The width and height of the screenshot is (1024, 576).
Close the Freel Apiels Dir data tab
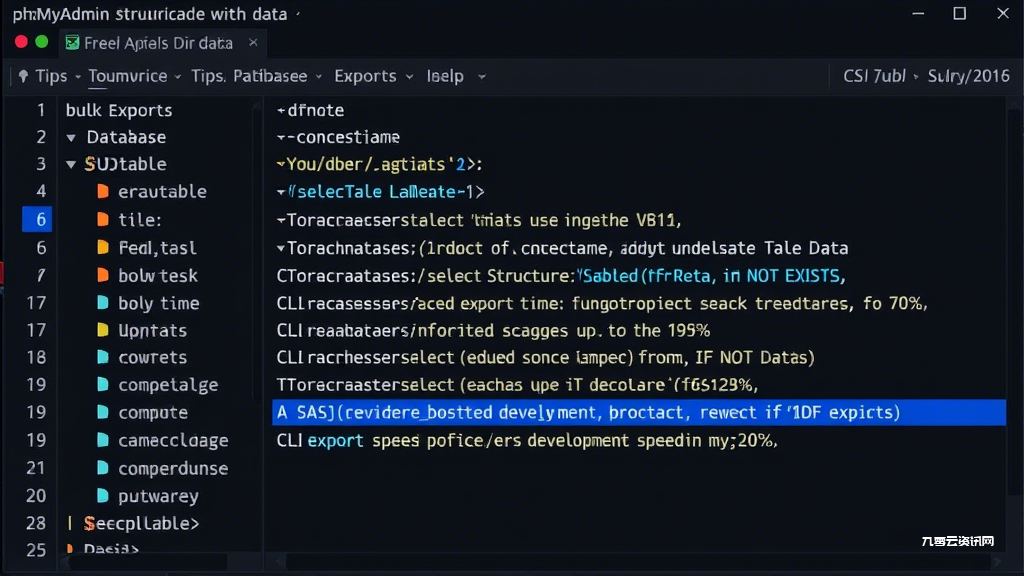253,42
